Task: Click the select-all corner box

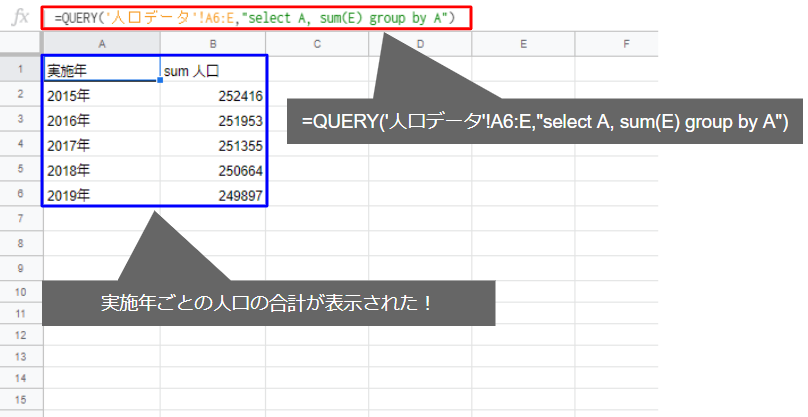Action: click(x=22, y=44)
